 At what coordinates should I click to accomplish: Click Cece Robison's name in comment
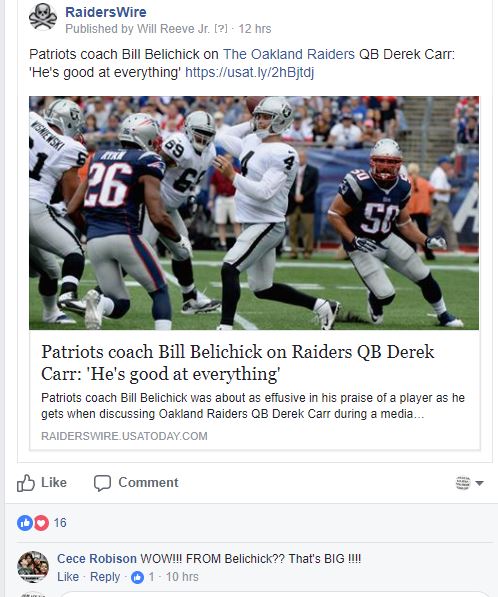pyautogui.click(x=97, y=559)
